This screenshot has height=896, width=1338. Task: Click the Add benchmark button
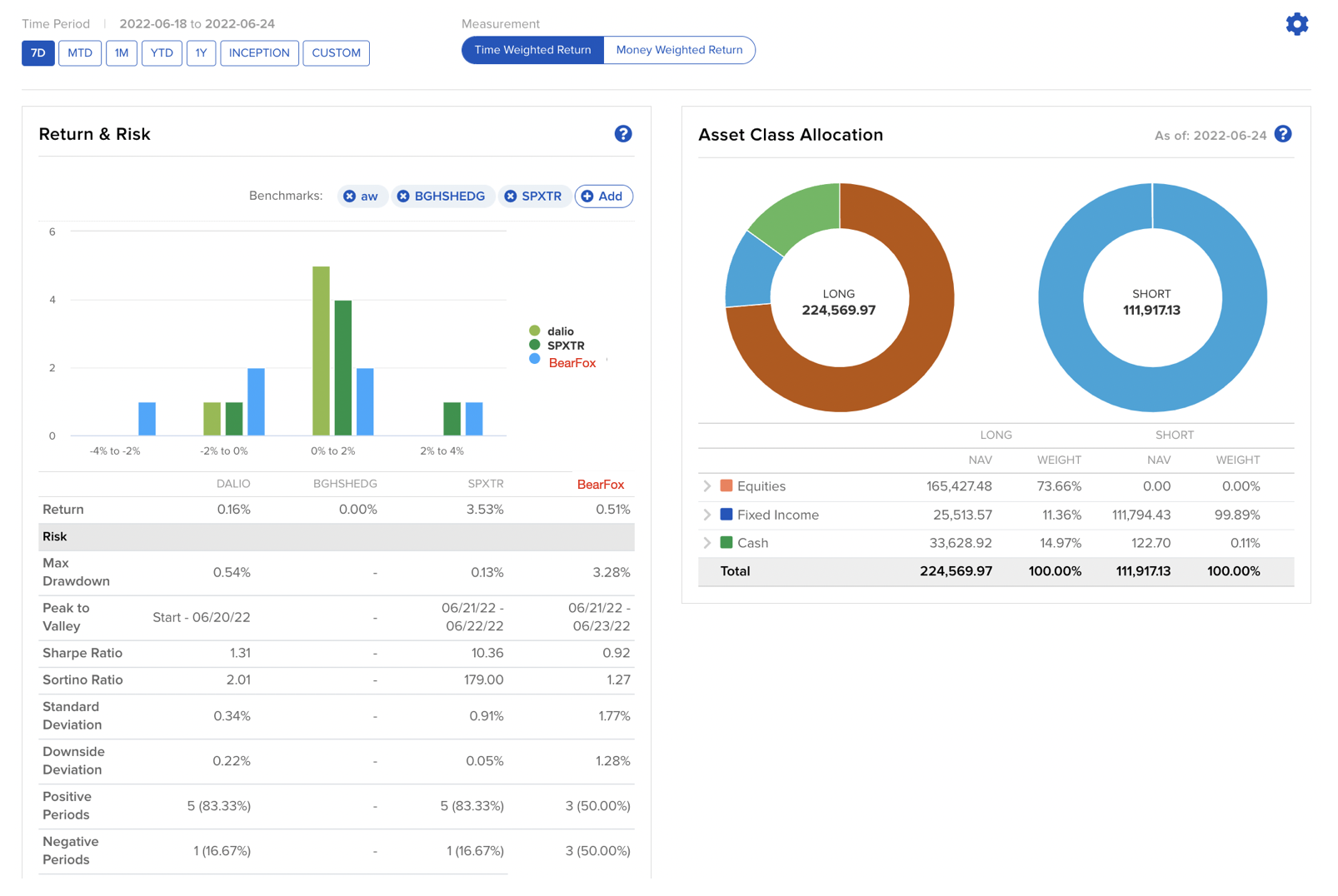[603, 197]
